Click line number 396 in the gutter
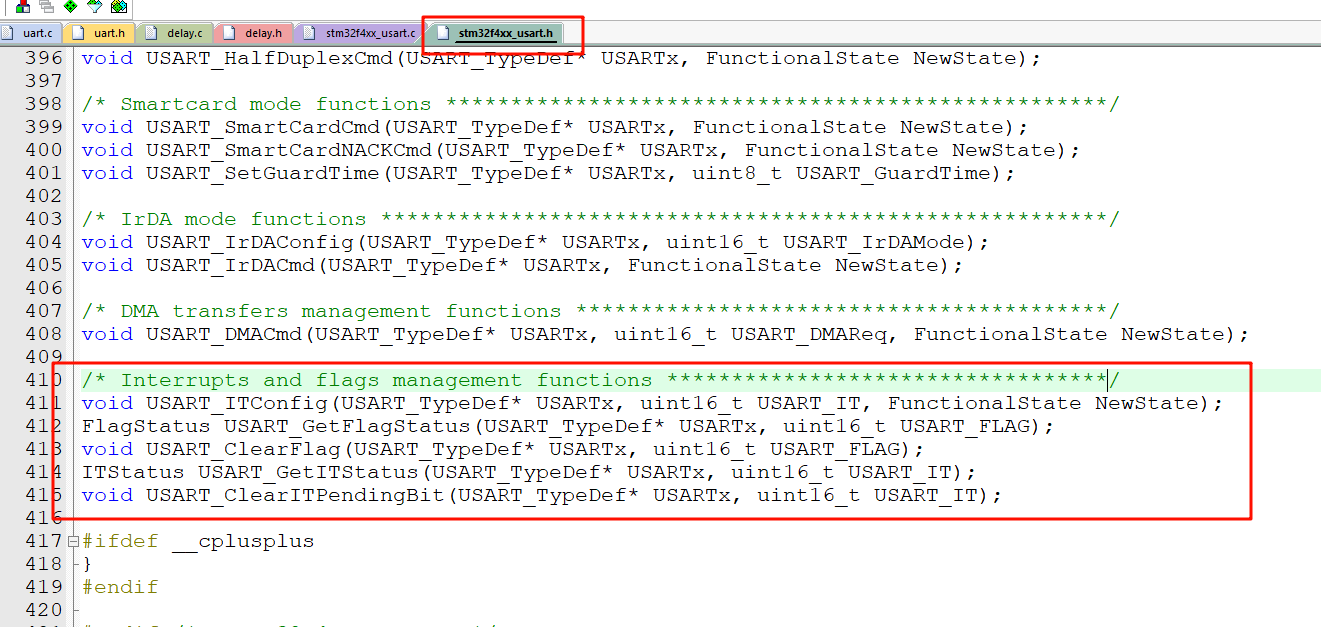This screenshot has height=627, width=1321. click(44, 58)
